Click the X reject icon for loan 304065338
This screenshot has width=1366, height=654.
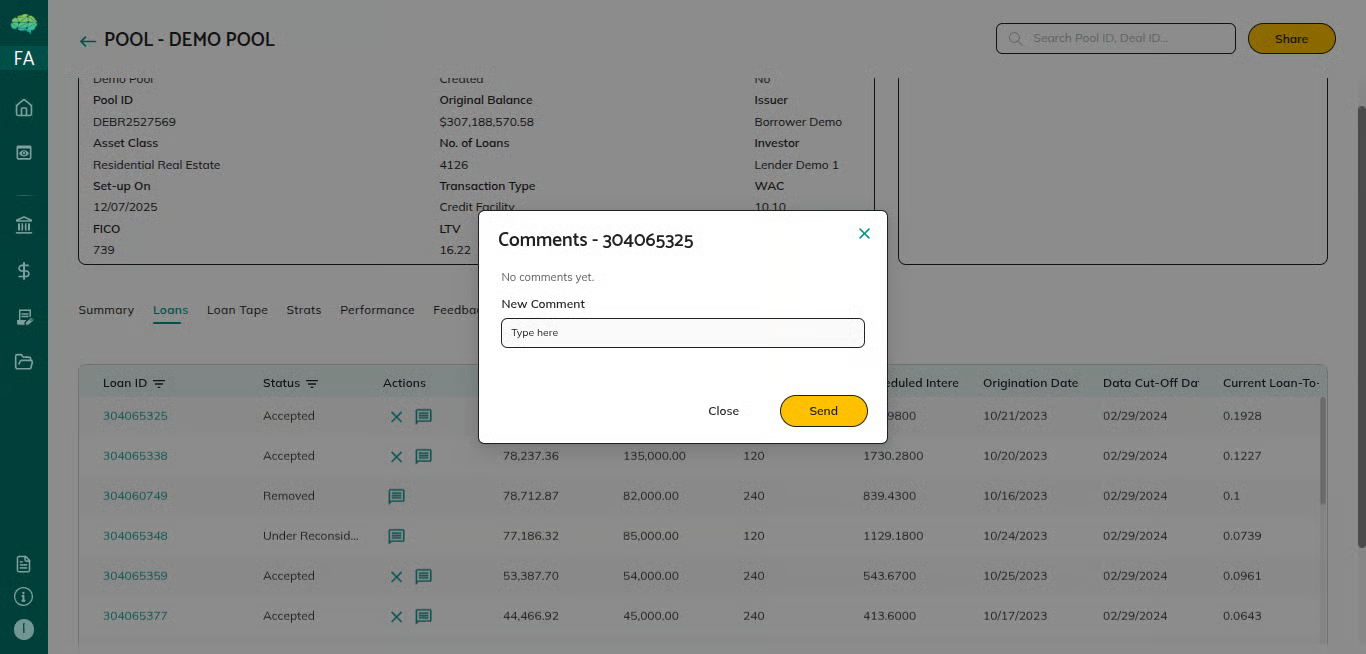click(x=396, y=456)
